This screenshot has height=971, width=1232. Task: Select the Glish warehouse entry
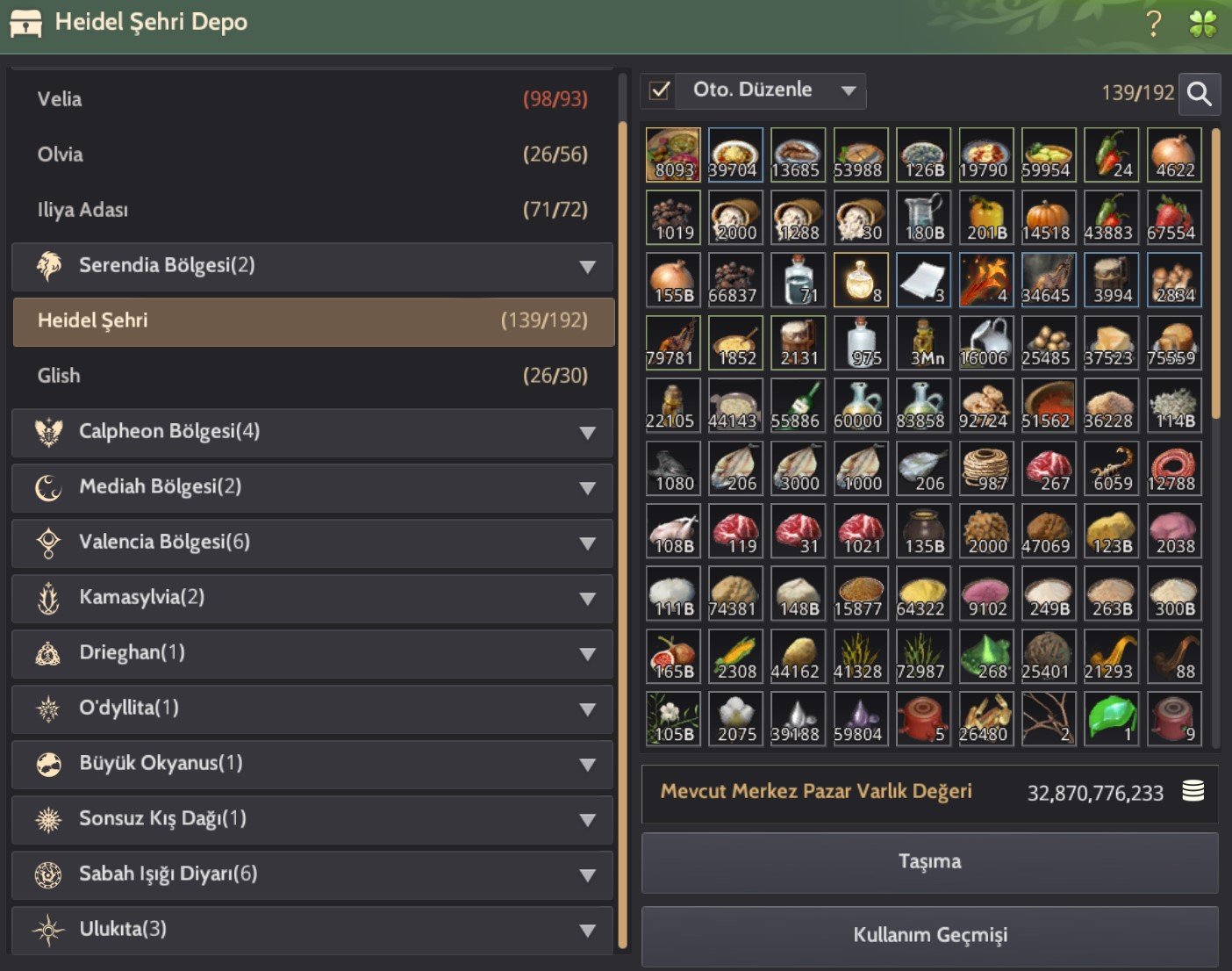click(312, 376)
